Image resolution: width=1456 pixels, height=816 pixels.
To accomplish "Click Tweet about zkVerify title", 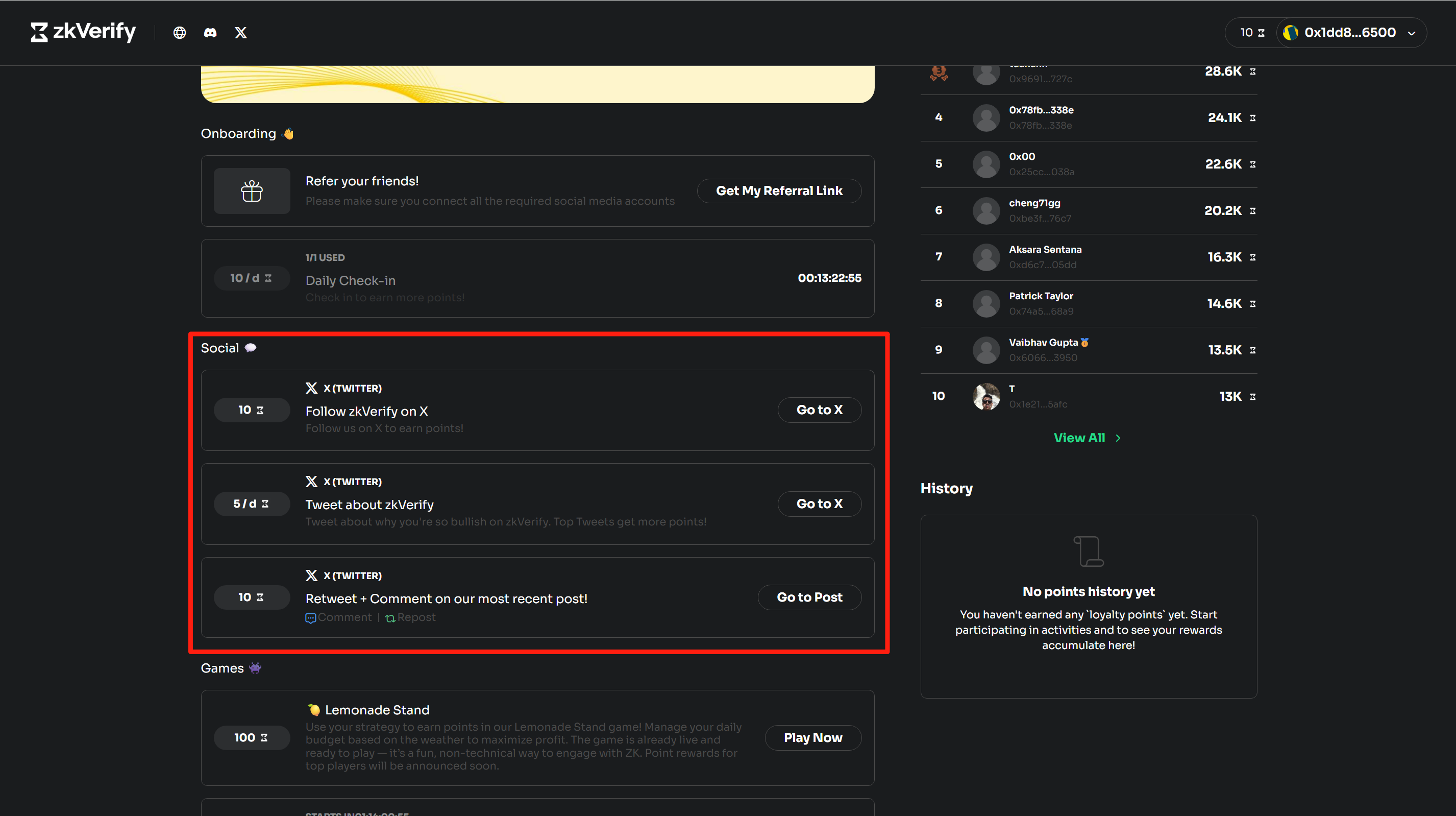I will 369,505.
